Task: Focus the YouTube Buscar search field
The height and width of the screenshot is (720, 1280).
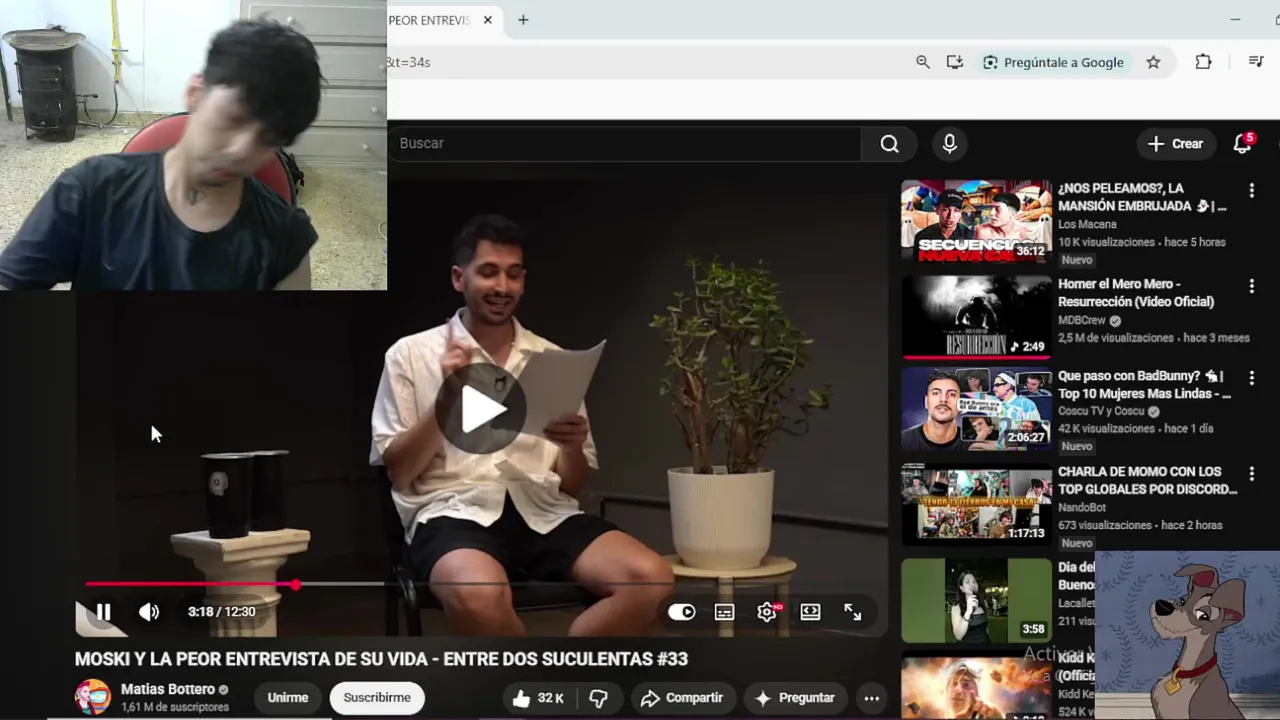Action: tap(624, 143)
